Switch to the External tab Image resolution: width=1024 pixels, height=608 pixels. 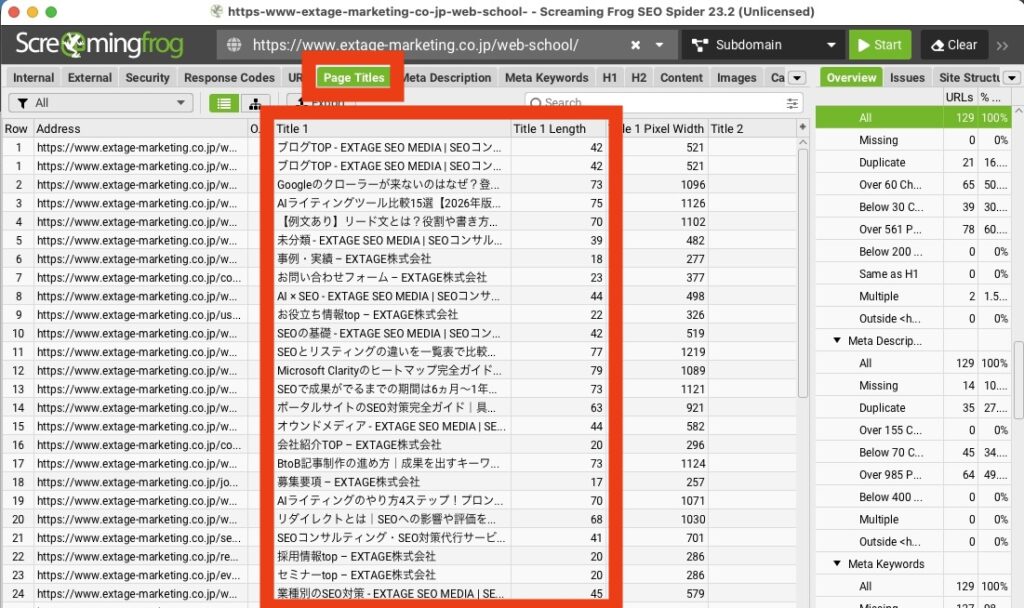(89, 78)
